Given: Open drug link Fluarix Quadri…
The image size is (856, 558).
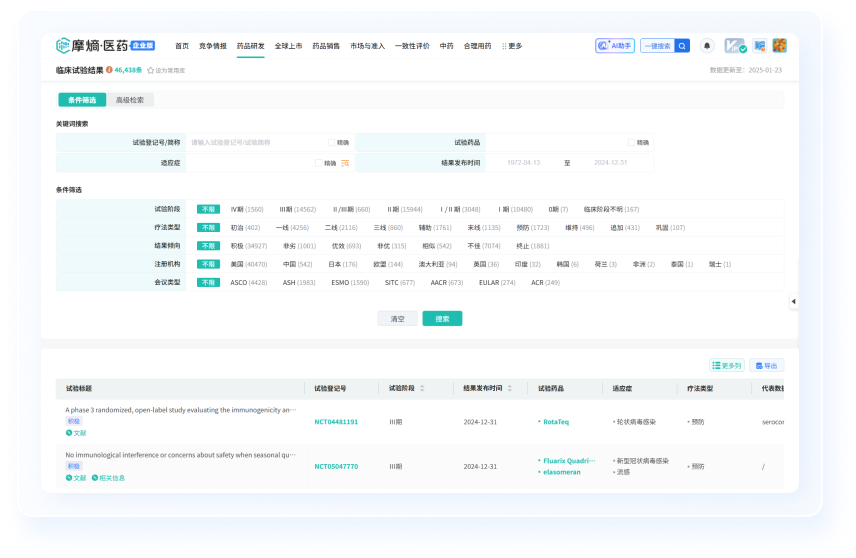Looking at the screenshot, I should (x=569, y=461).
